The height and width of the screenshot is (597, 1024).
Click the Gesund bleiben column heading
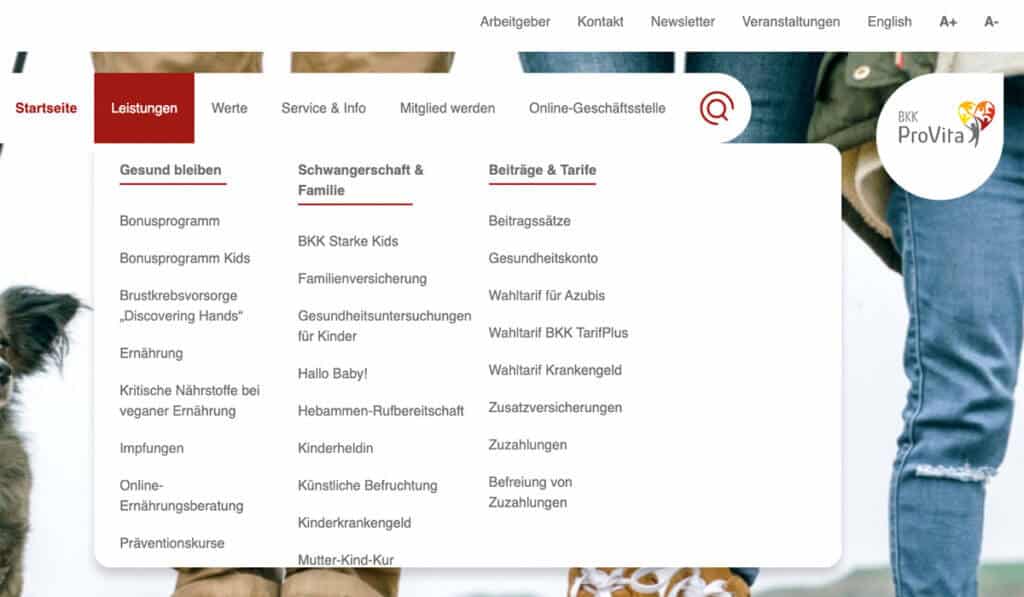coord(171,170)
